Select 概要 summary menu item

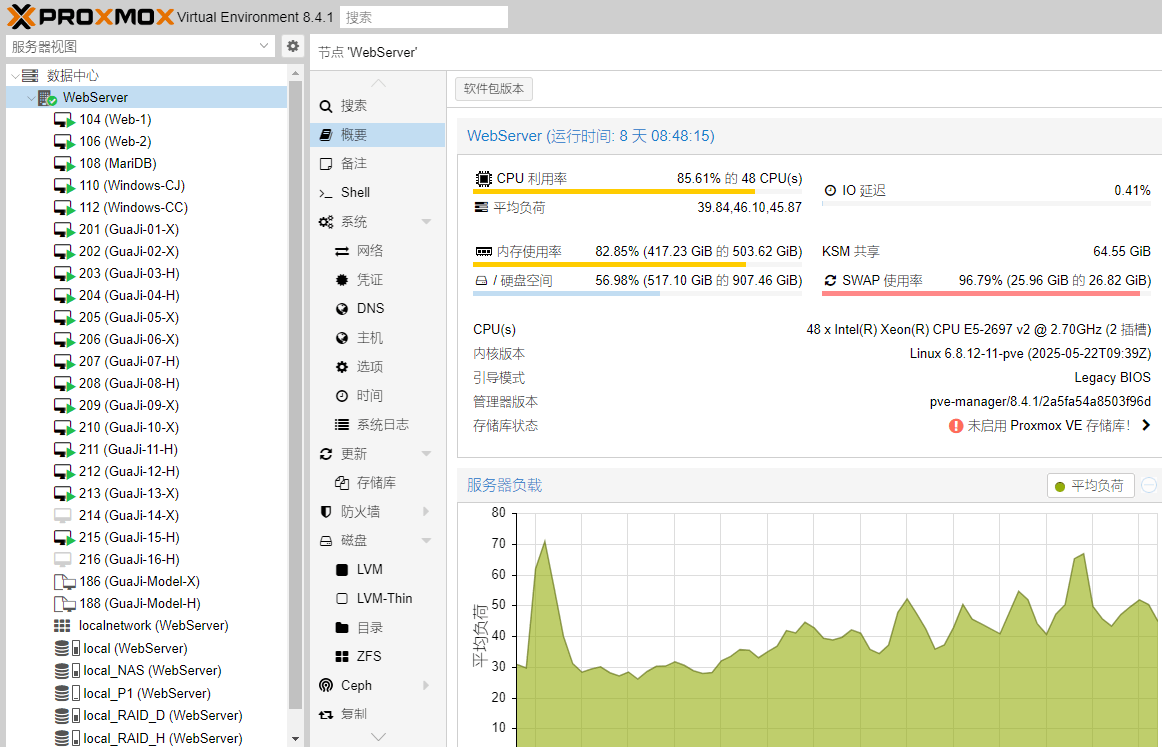377,135
